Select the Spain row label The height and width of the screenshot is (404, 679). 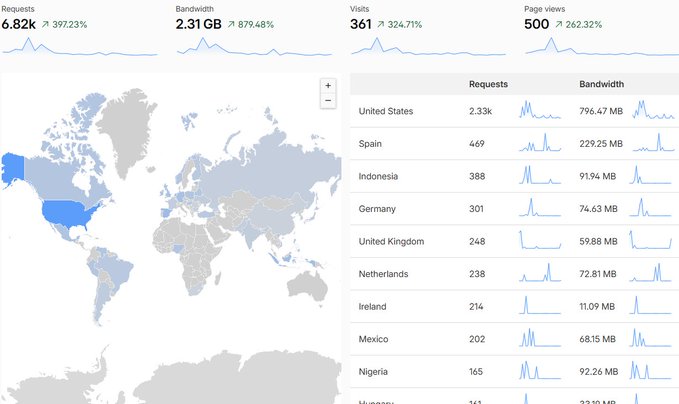(x=370, y=144)
